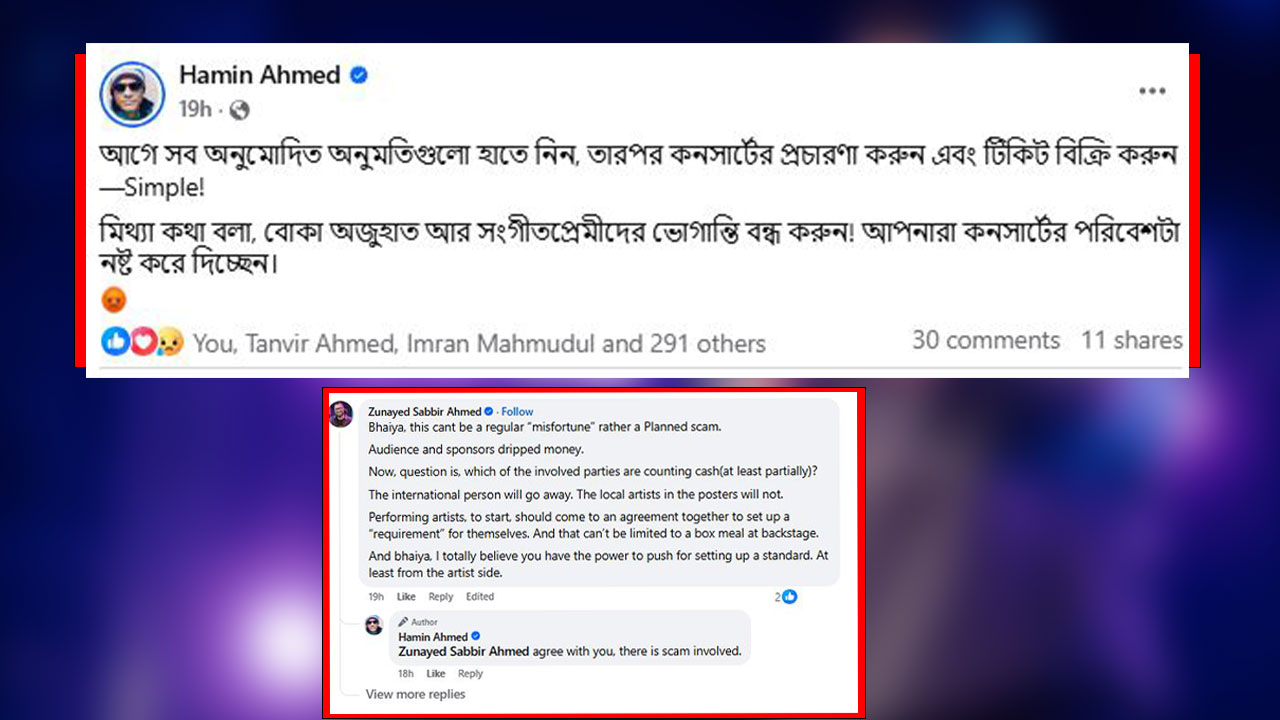The height and width of the screenshot is (720, 1280).
Task: Like Hamin Ahmed's reply posted 18h ago
Action: pyautogui.click(x=436, y=674)
